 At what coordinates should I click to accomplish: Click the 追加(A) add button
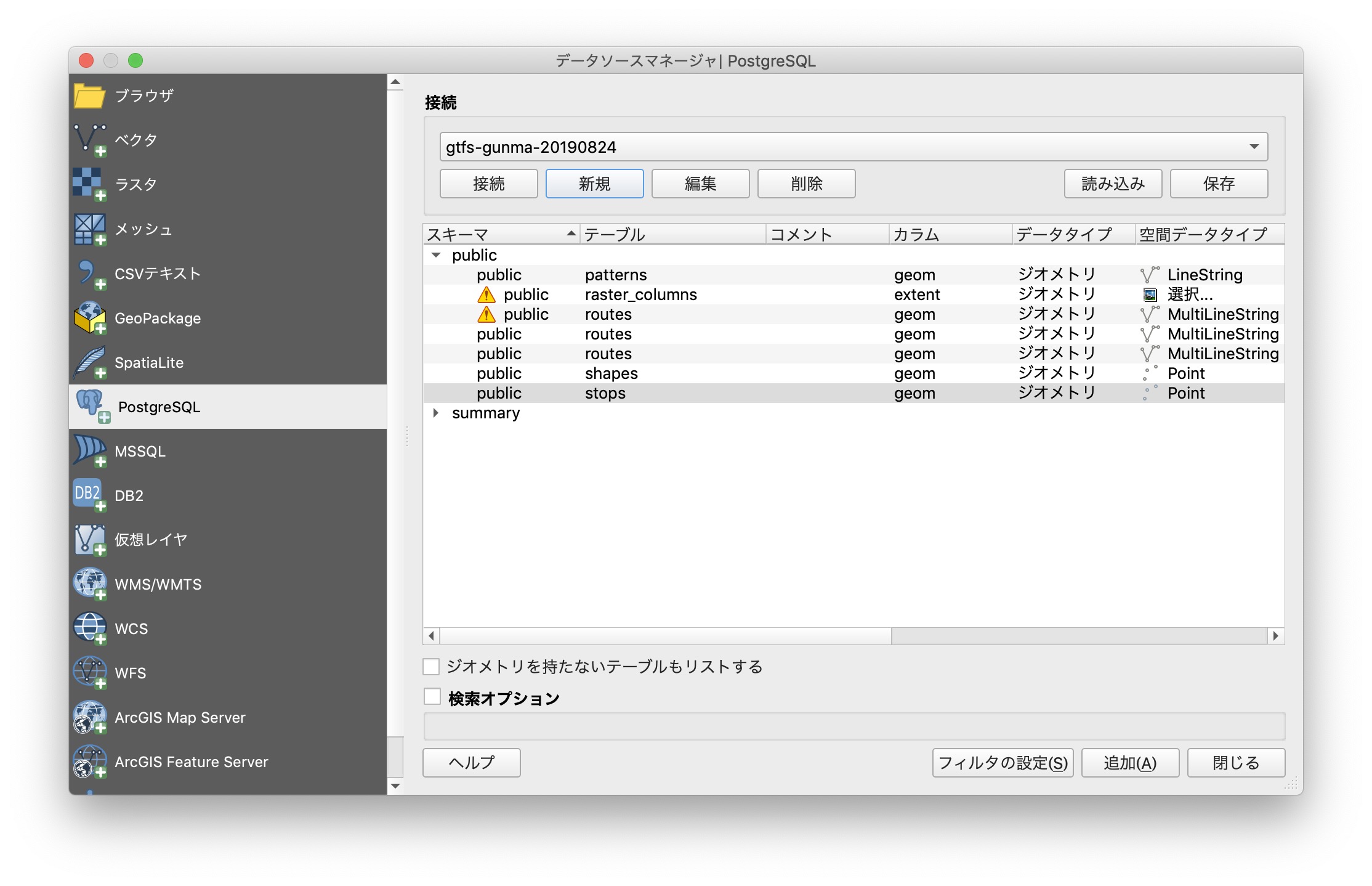(x=1130, y=763)
